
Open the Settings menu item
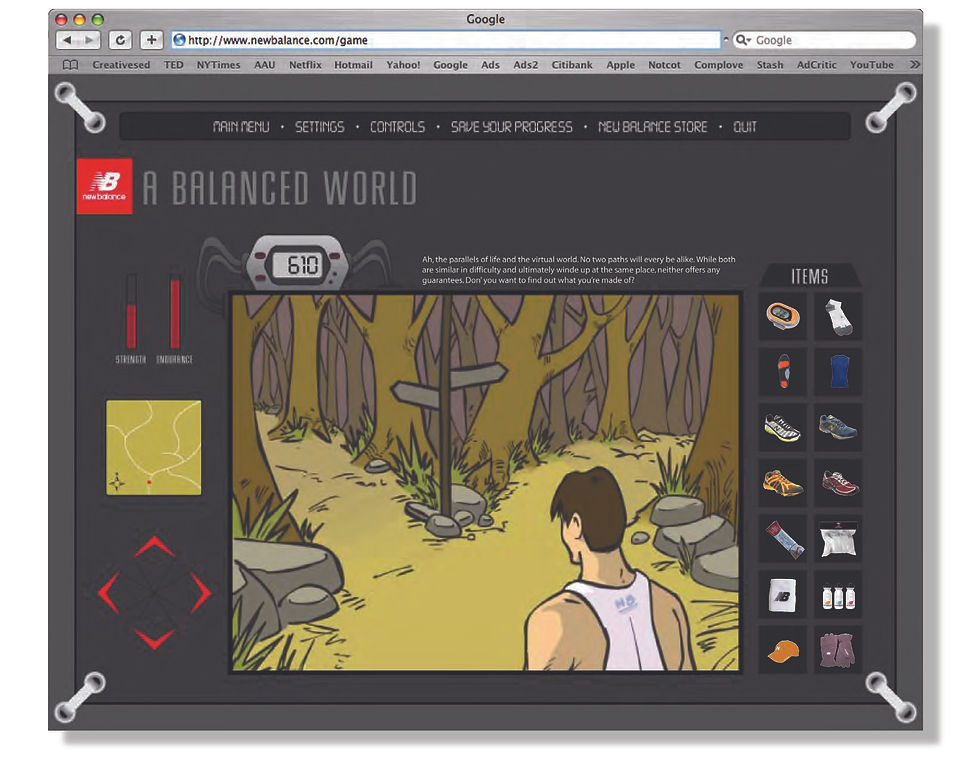(x=319, y=127)
